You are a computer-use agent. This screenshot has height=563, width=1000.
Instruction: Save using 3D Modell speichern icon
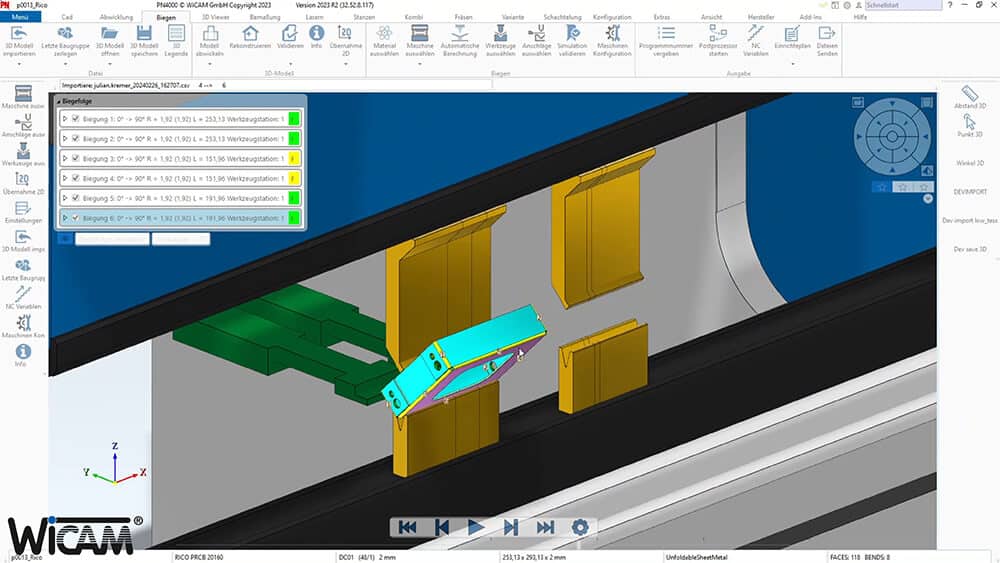click(x=144, y=33)
